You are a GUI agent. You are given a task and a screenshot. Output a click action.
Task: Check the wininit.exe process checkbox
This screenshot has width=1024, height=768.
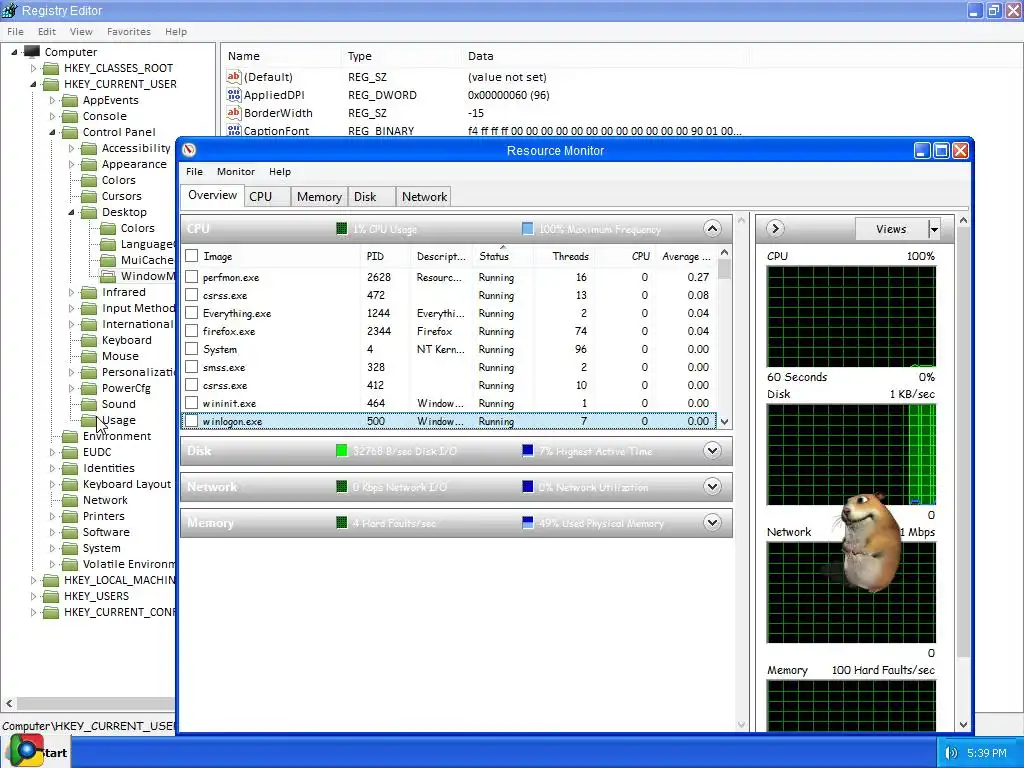click(x=191, y=403)
